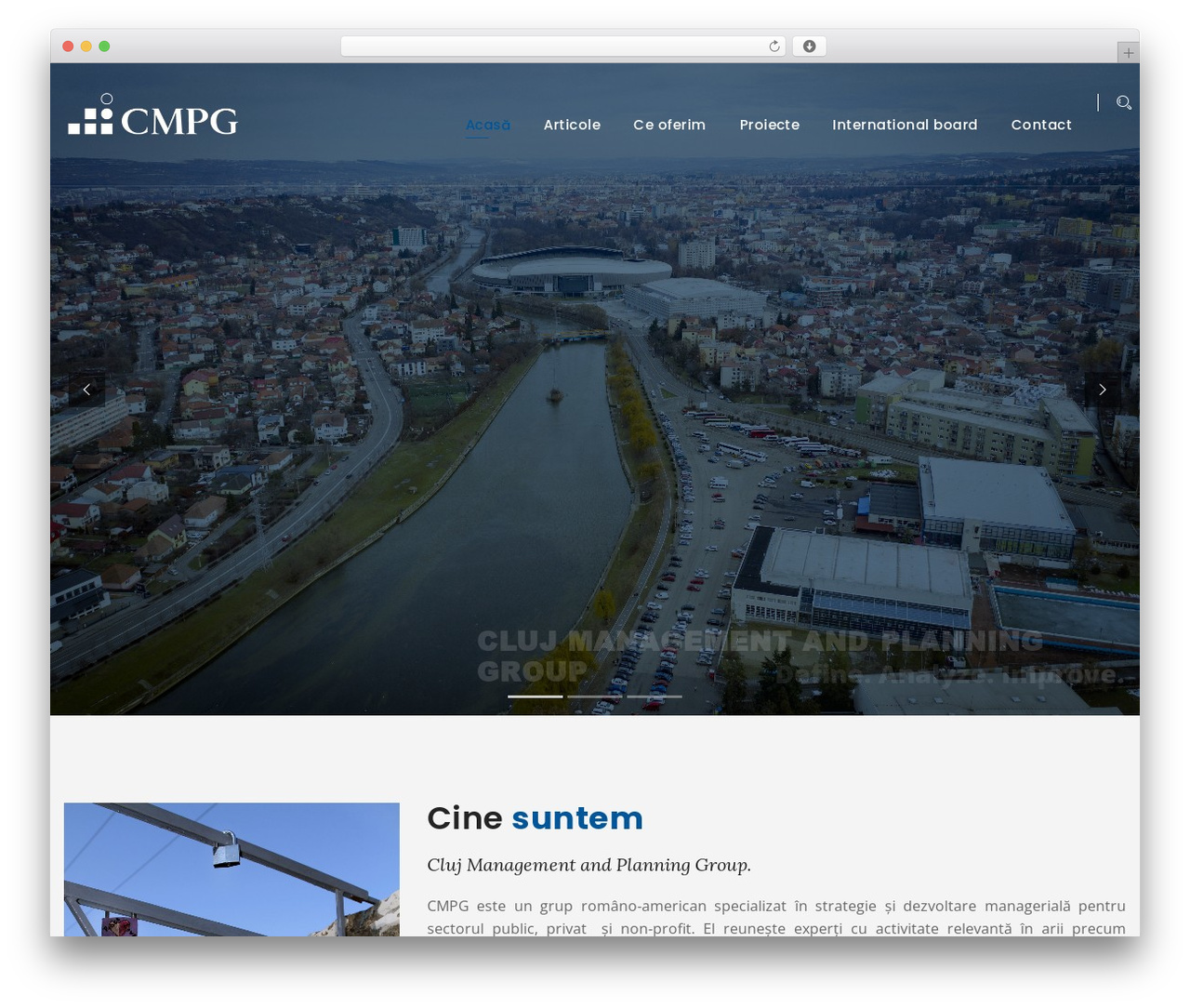Go to the Articole page
Image resolution: width=1190 pixels, height=1008 pixels.
click(572, 125)
